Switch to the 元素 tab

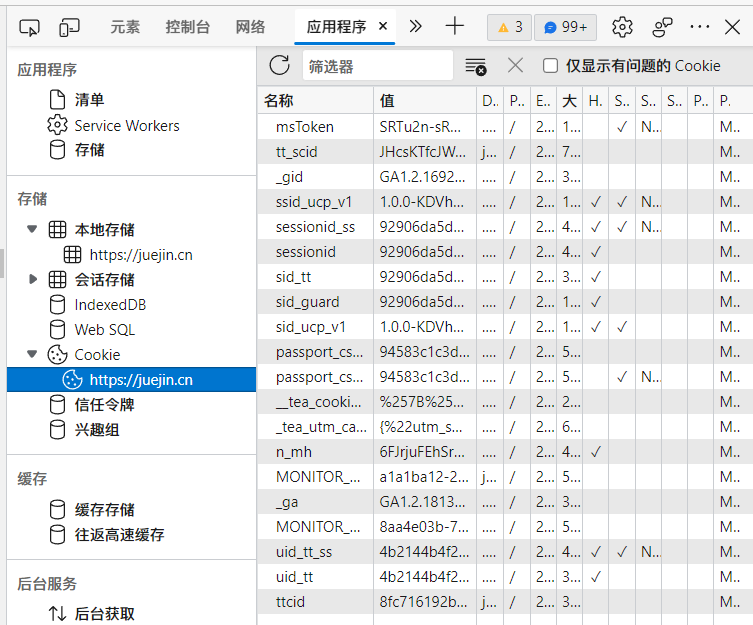pyautogui.click(x=125, y=27)
